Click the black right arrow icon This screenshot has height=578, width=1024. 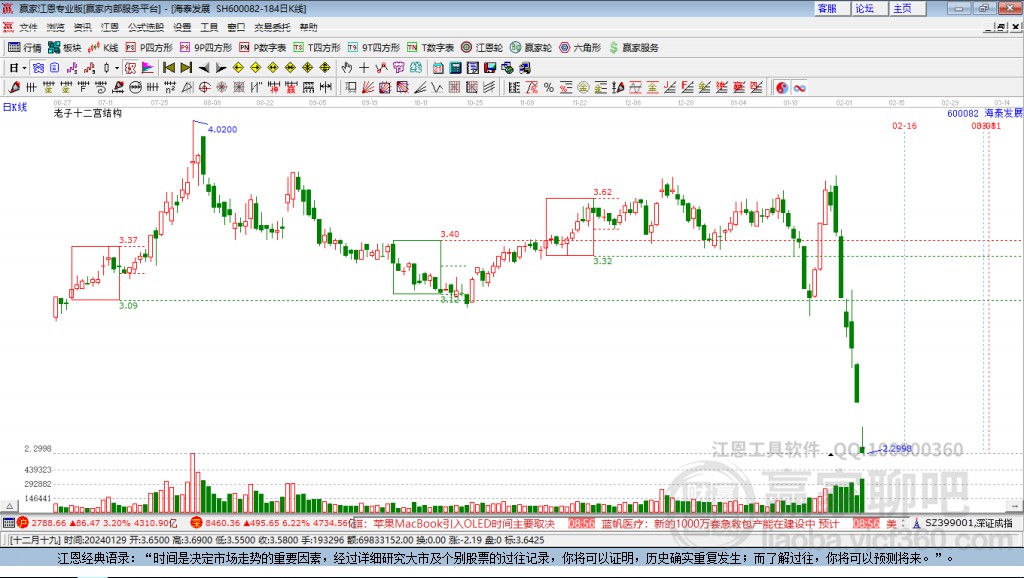221,68
